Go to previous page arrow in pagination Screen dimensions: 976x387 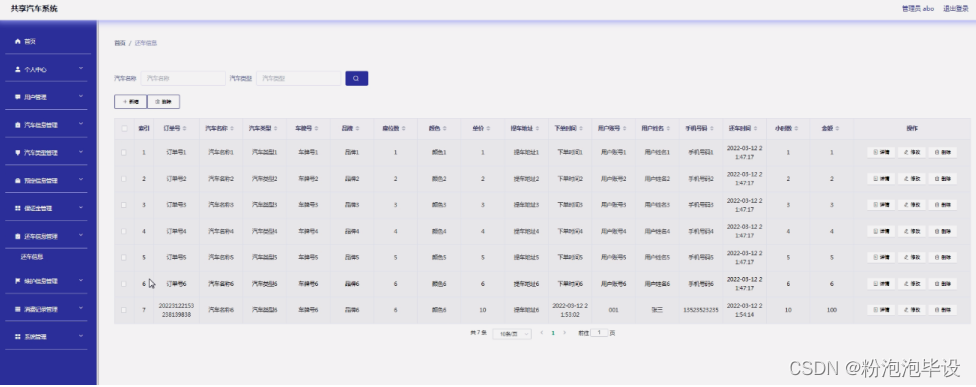(x=542, y=333)
